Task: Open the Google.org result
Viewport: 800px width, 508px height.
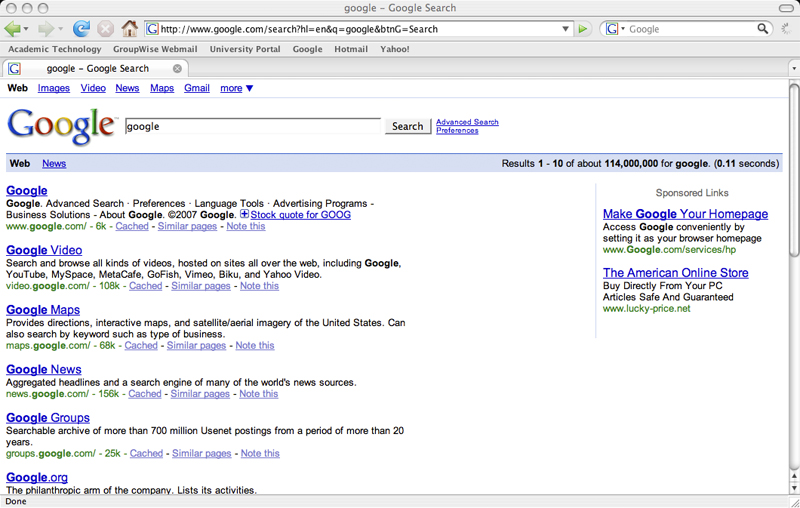Action: click(37, 478)
